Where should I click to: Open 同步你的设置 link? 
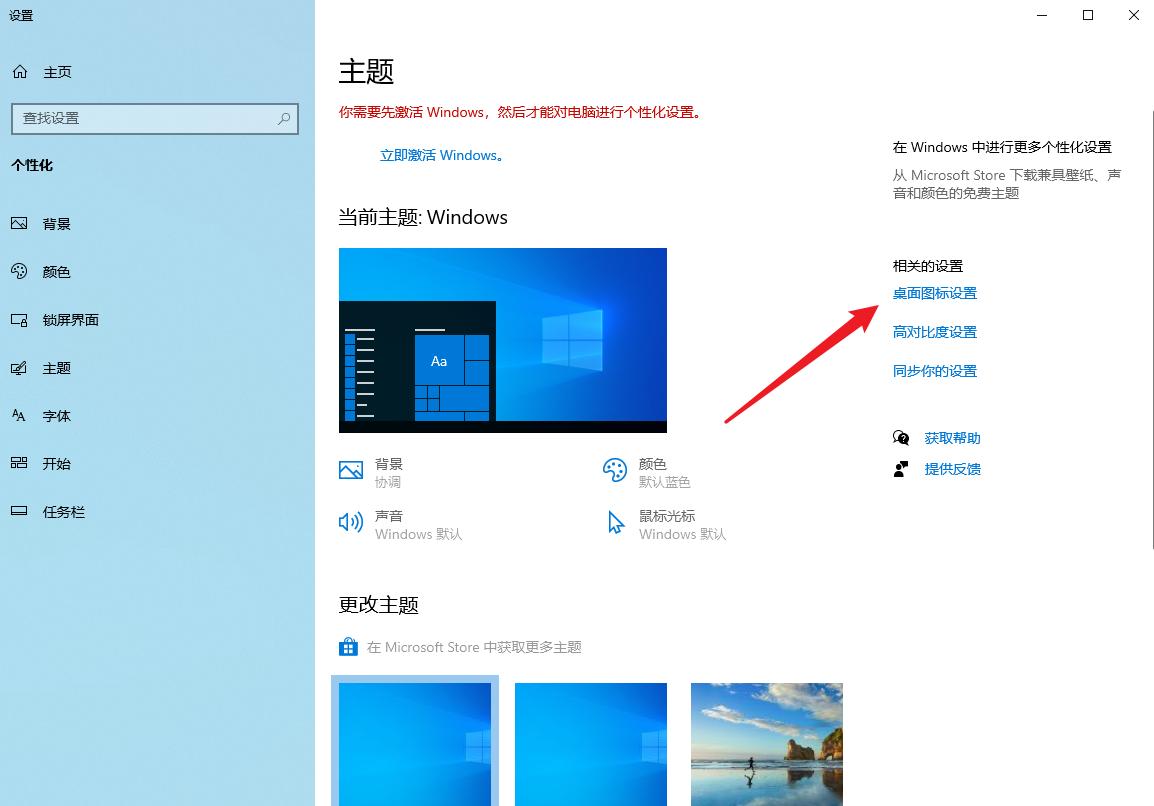click(x=935, y=371)
